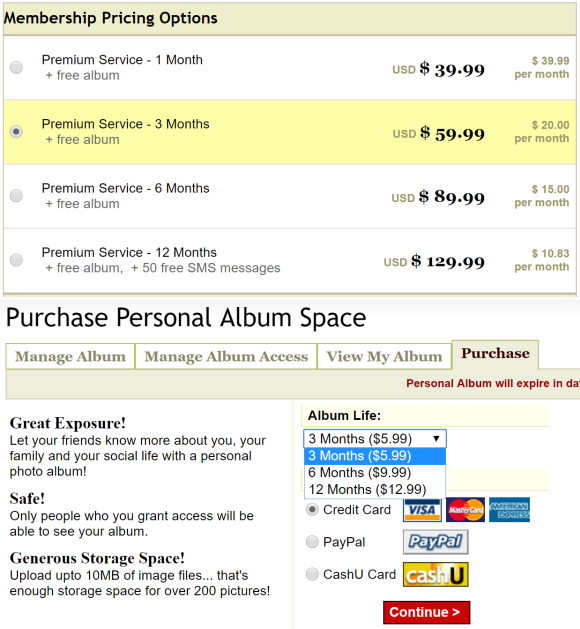Choose PayPal payment radio button

pyautogui.click(x=312, y=542)
